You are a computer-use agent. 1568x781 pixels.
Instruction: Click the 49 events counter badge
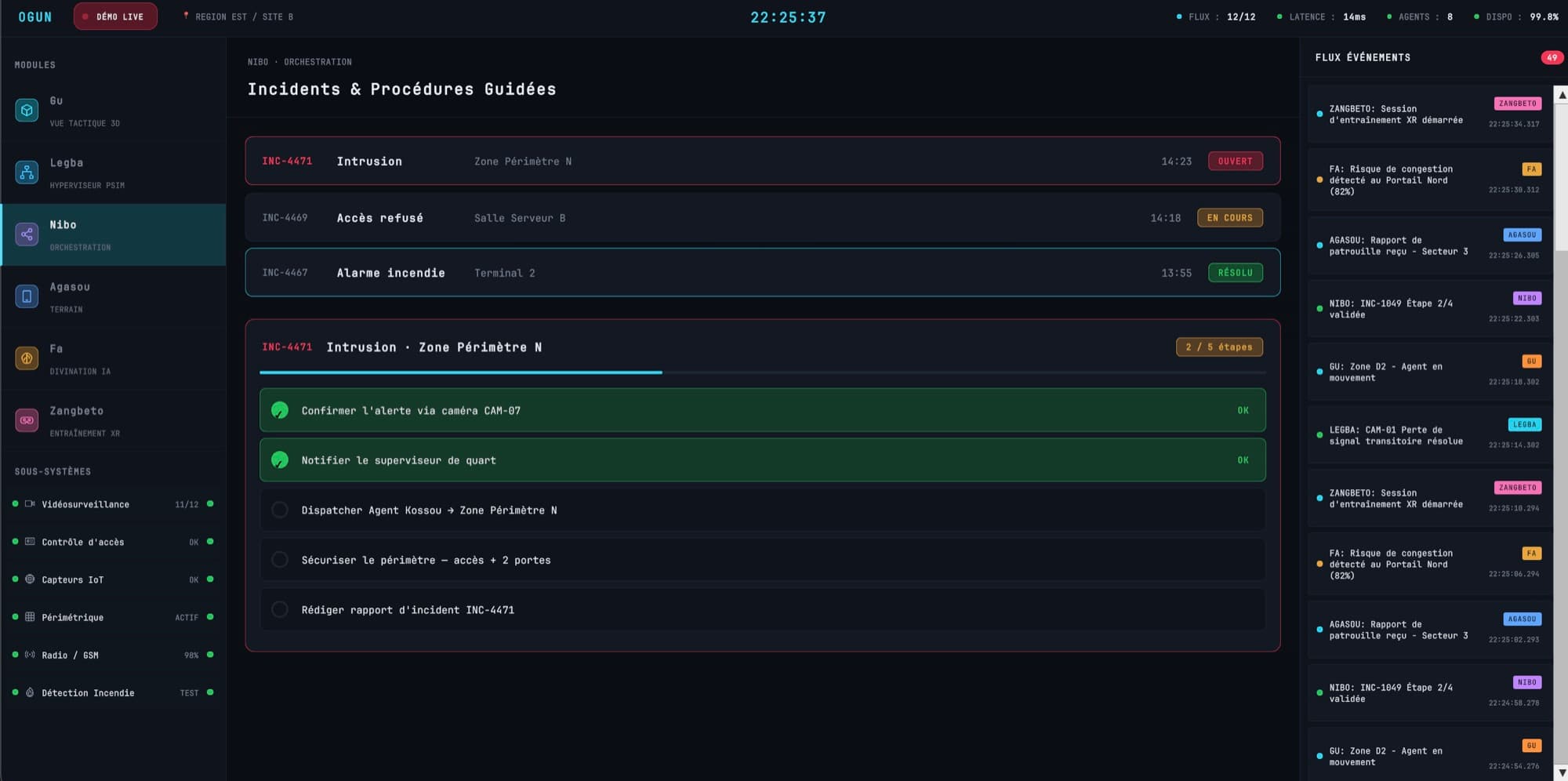coord(1552,57)
